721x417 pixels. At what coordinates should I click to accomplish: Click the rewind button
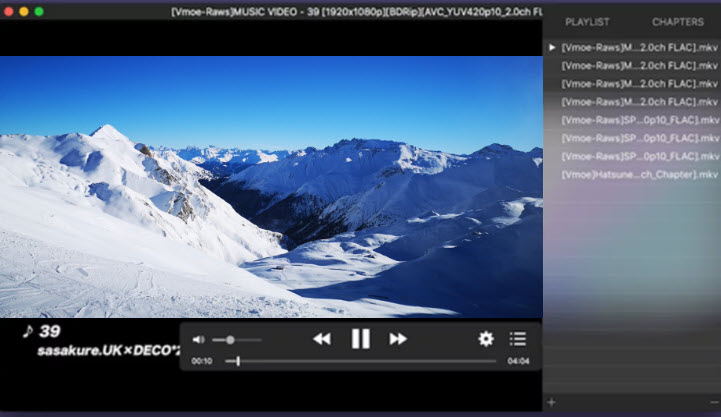coord(322,339)
